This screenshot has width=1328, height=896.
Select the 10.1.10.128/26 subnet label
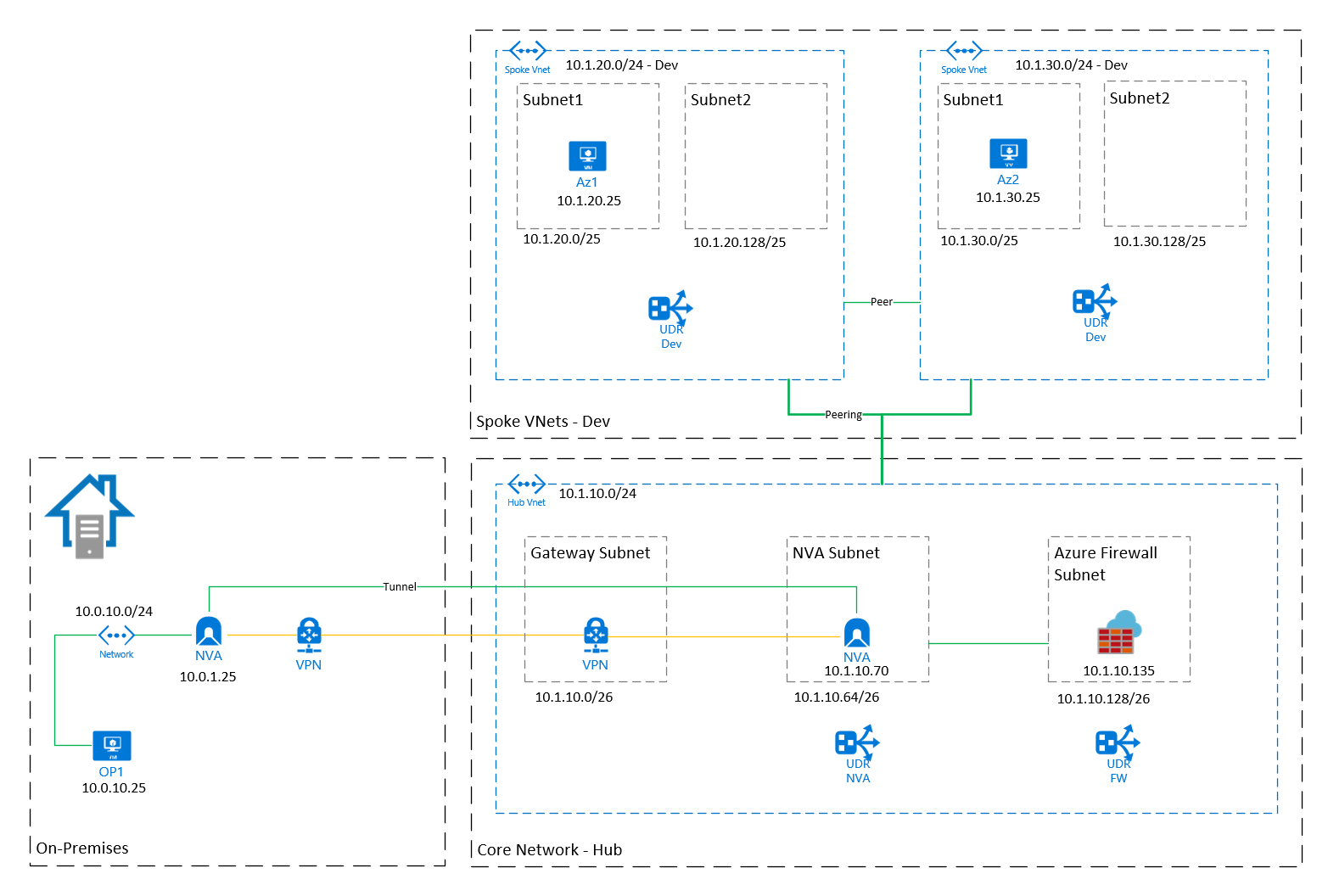pos(1104,699)
